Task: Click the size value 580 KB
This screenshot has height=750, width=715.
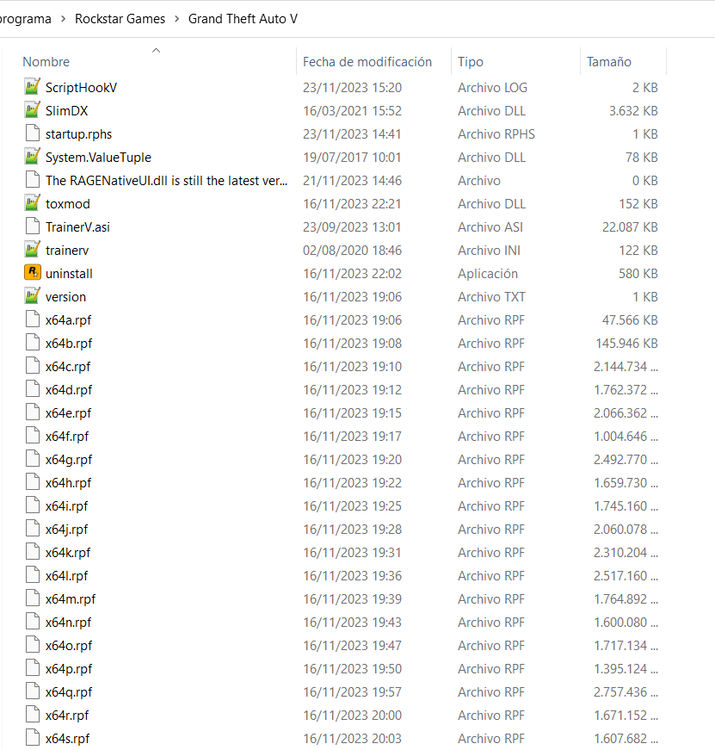Action: click(x=638, y=274)
